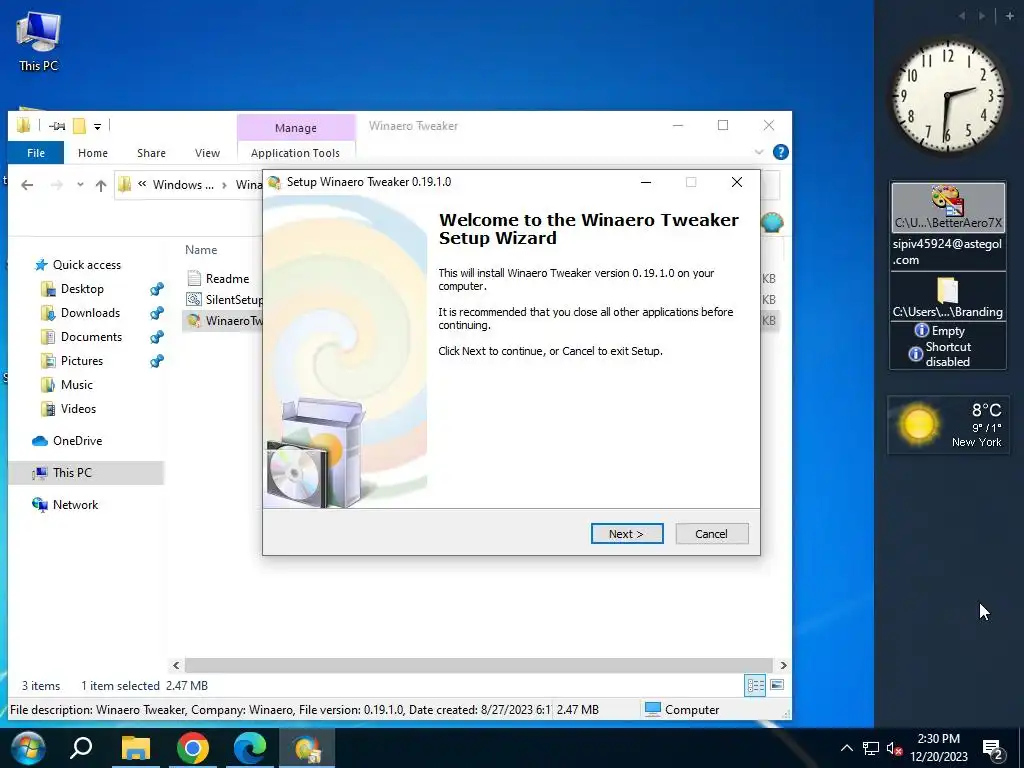Switch to the Home ribbon tab

[x=93, y=153]
